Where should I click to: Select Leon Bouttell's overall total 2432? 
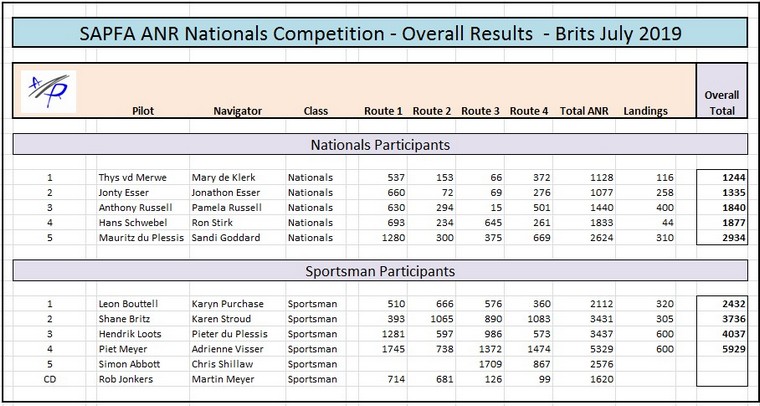[727, 303]
